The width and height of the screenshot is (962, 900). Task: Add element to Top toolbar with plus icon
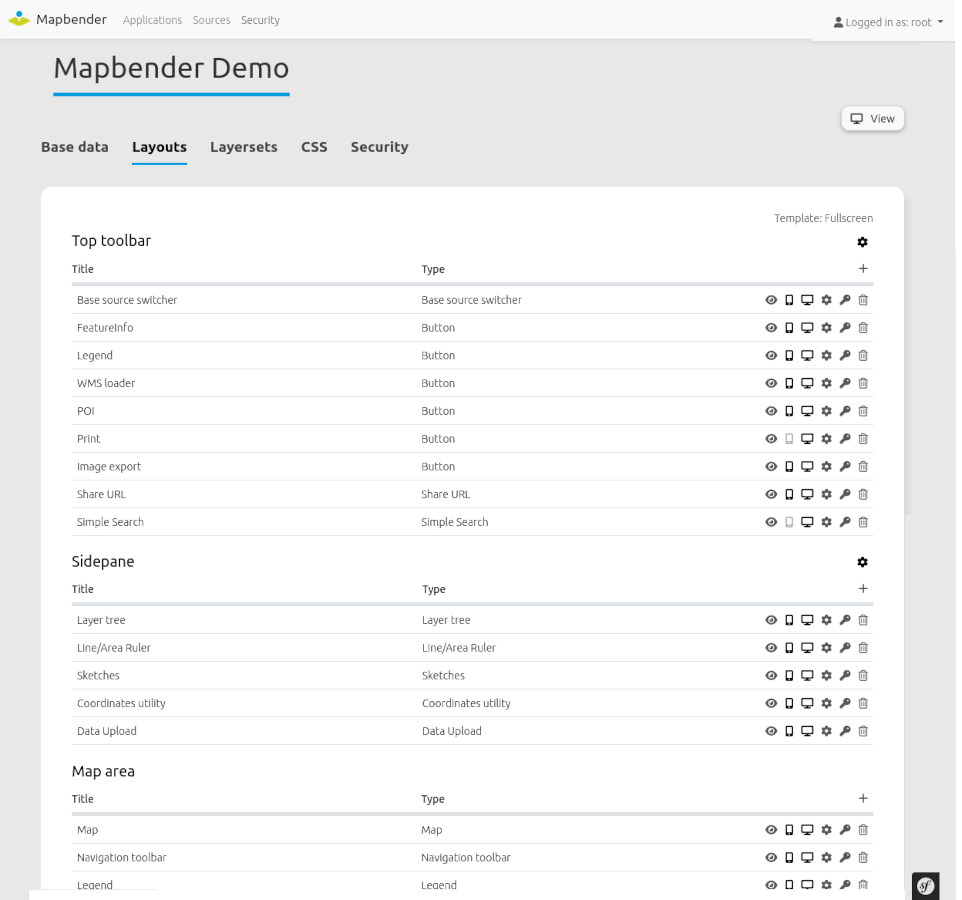click(x=863, y=269)
